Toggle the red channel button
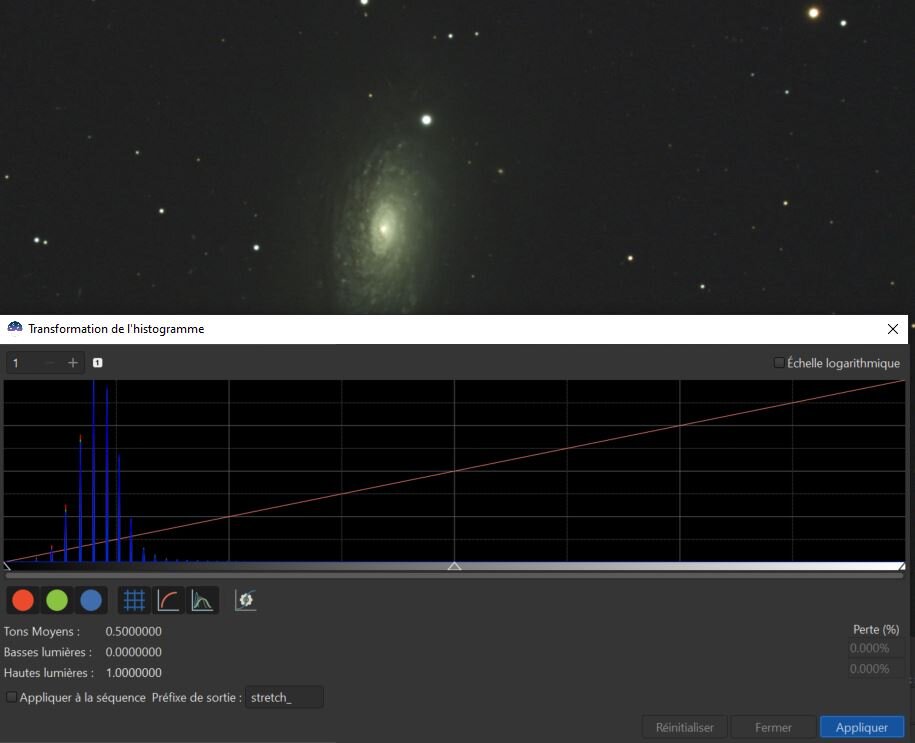915x743 pixels. coord(23,600)
